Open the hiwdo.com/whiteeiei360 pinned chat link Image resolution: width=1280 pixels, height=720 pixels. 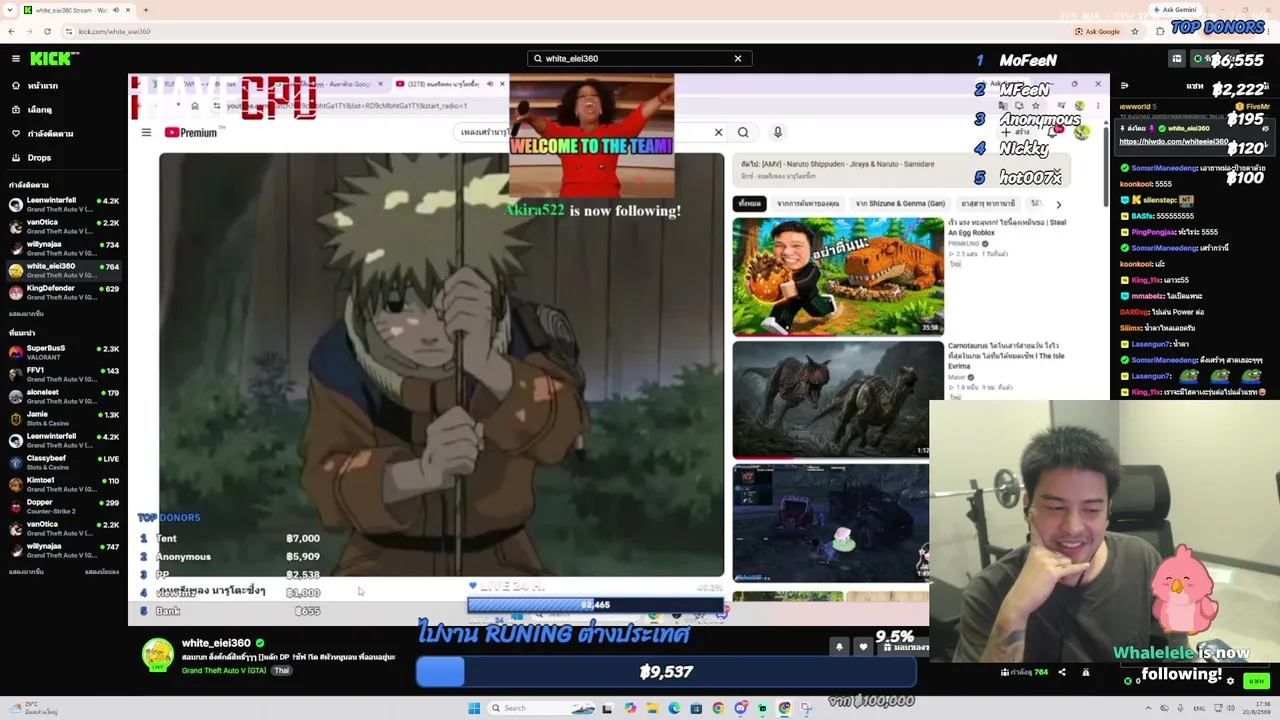(x=1173, y=142)
